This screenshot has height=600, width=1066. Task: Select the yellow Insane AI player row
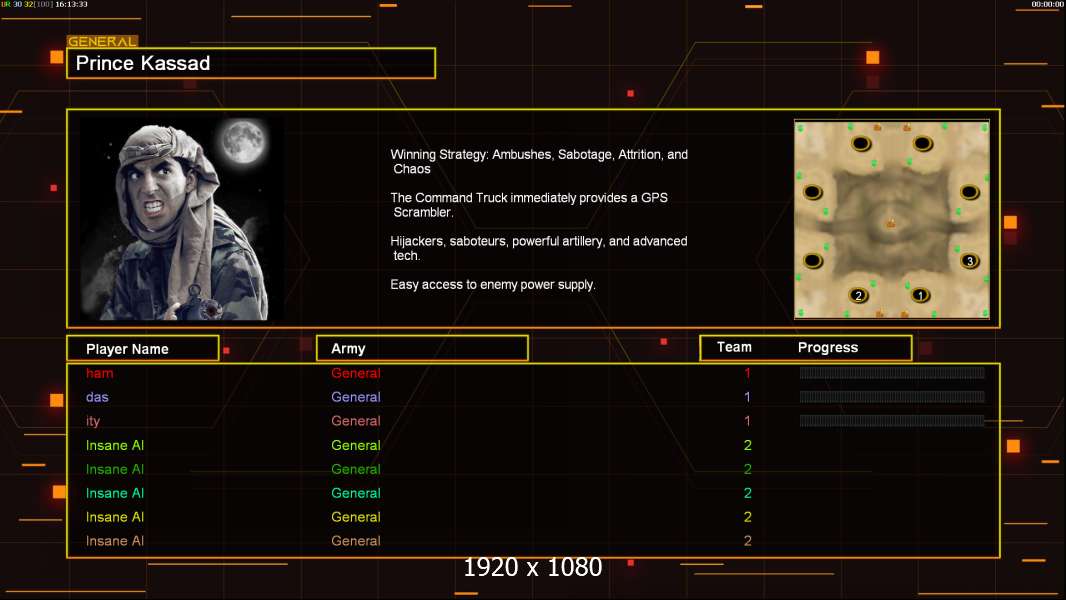[533, 517]
